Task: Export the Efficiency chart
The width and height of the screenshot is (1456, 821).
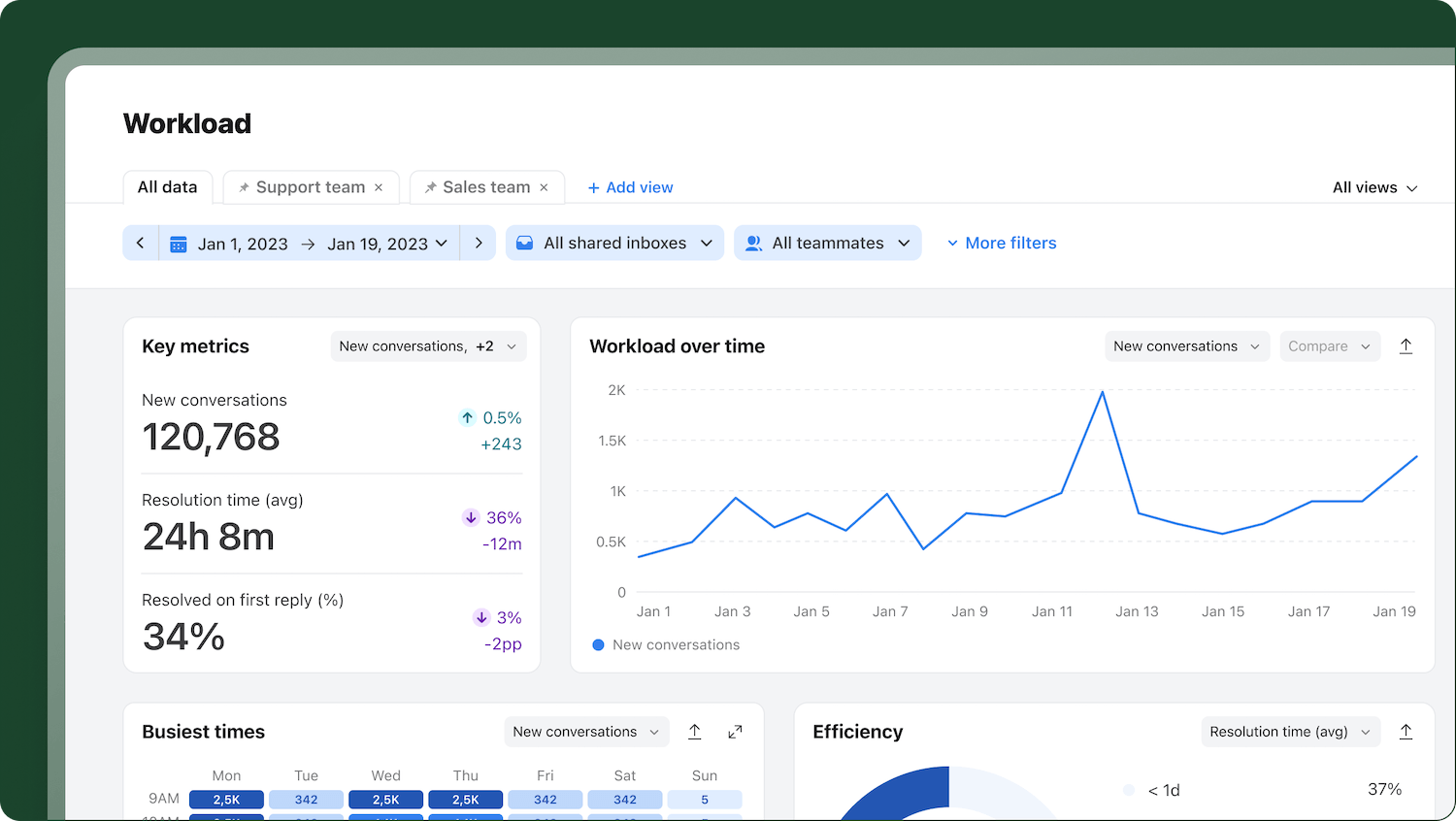Action: pos(1406,732)
